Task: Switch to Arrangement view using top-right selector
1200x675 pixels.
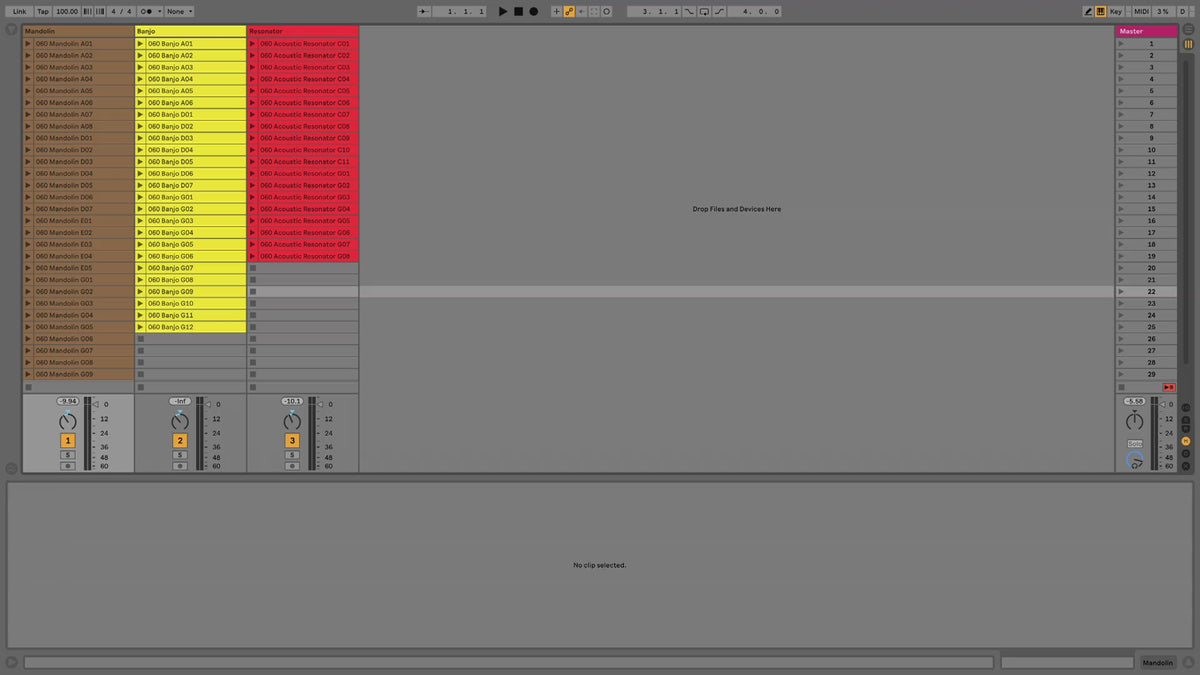Action: [x=1189, y=30]
